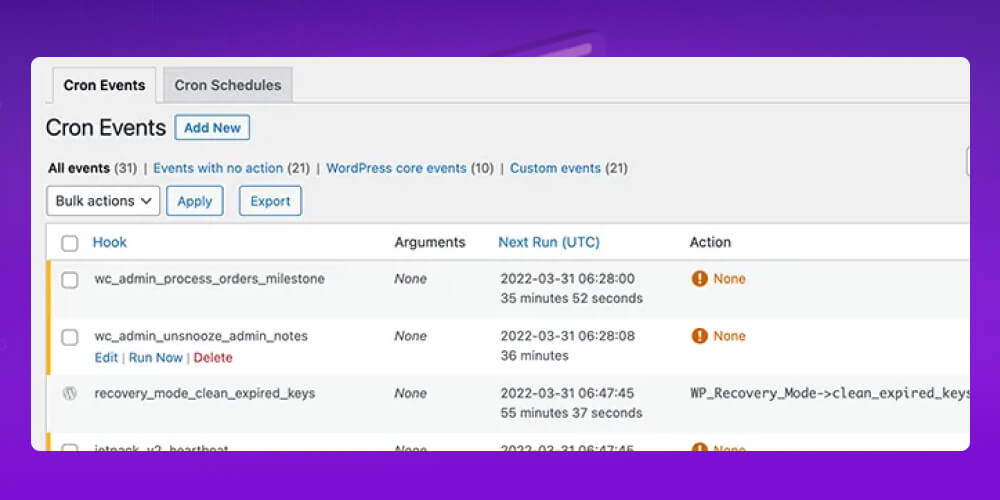Click the warning icon in wc_admin_process_orders_milestone row
This screenshot has height=500, width=1000.
click(700, 279)
